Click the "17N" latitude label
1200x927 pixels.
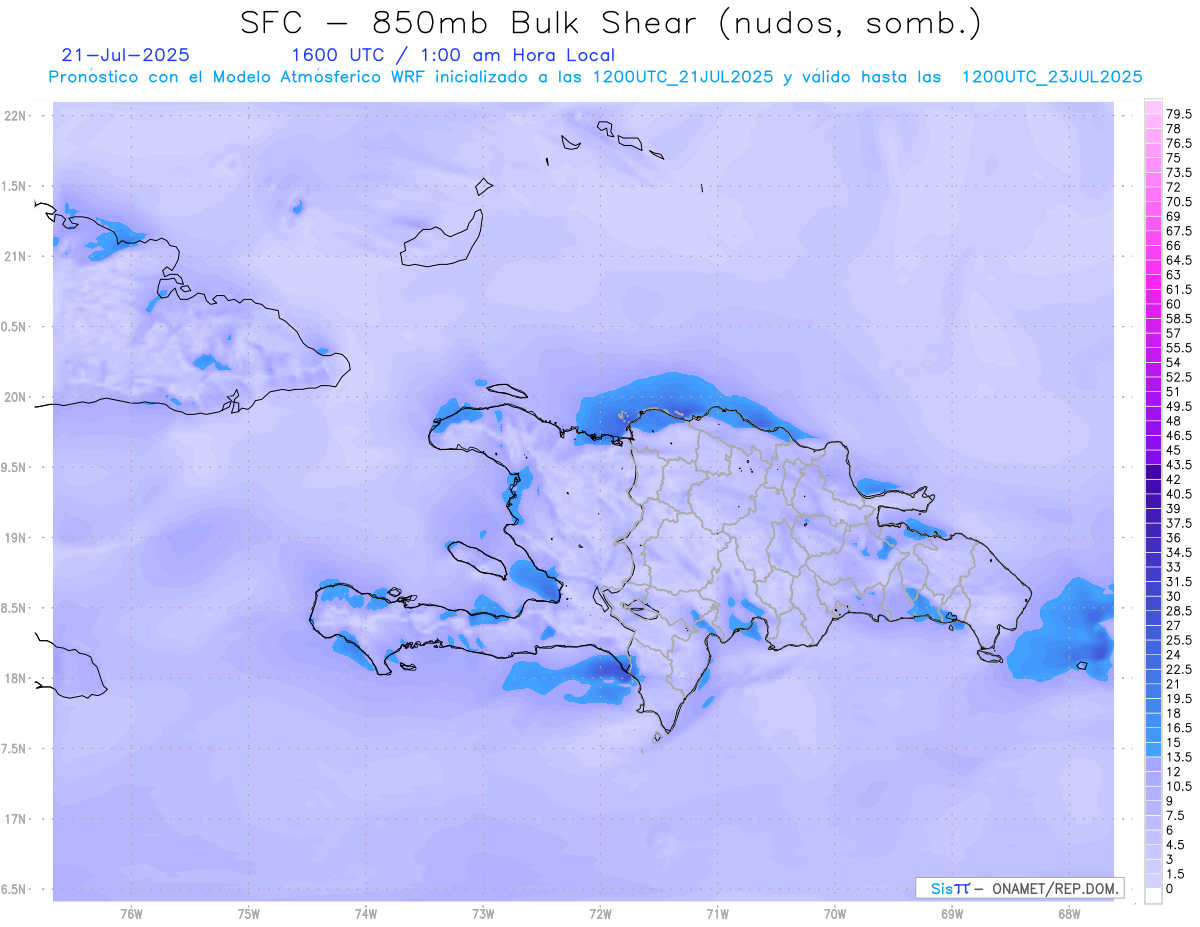tap(17, 819)
